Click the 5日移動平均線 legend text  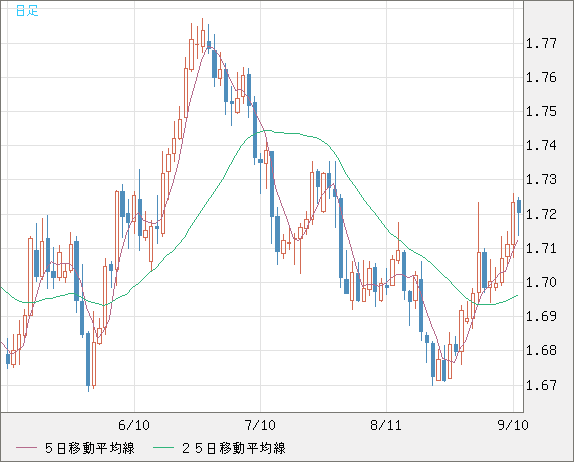pyautogui.click(x=90, y=448)
